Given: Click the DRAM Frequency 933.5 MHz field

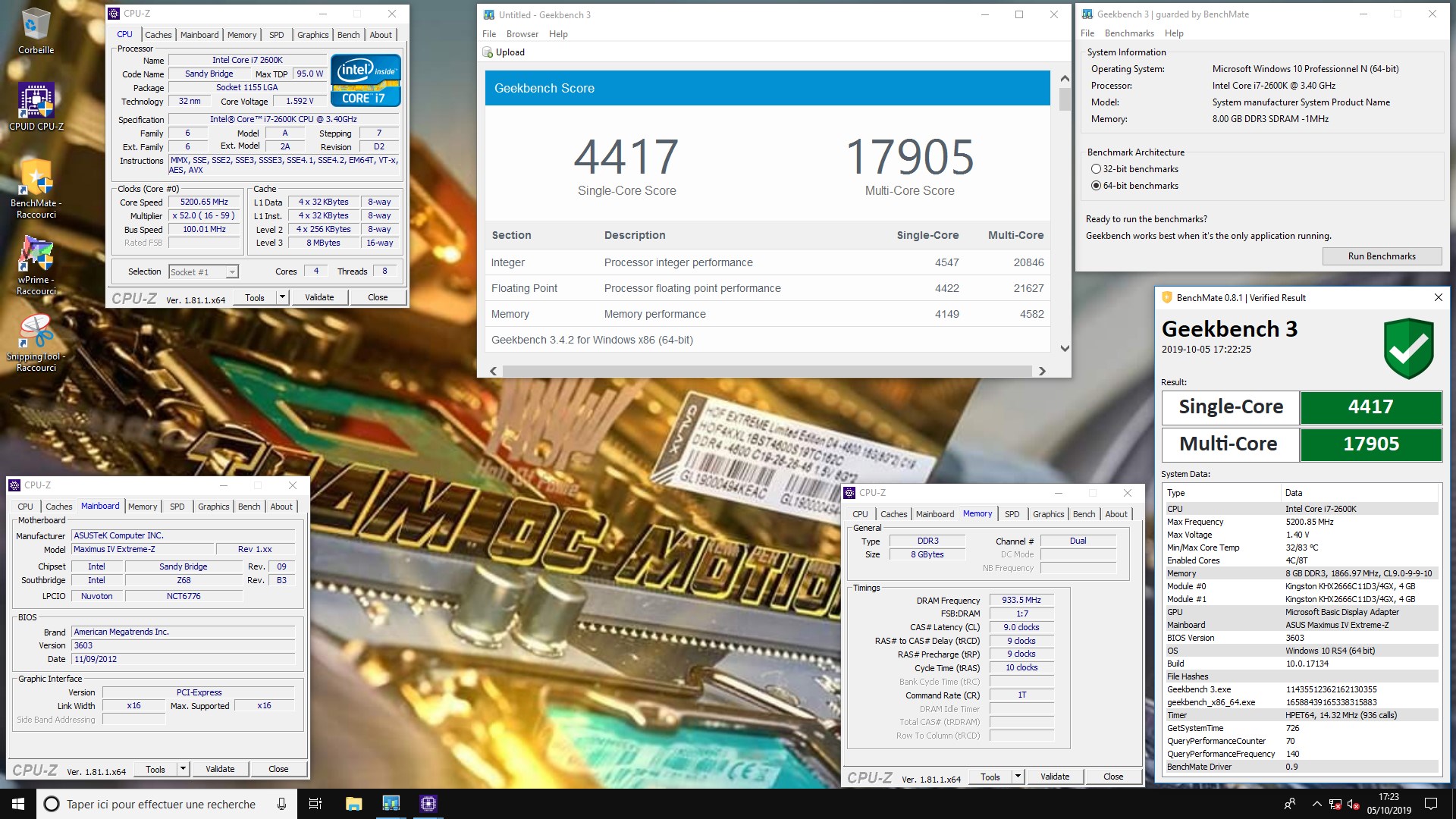Looking at the screenshot, I should [1021, 600].
